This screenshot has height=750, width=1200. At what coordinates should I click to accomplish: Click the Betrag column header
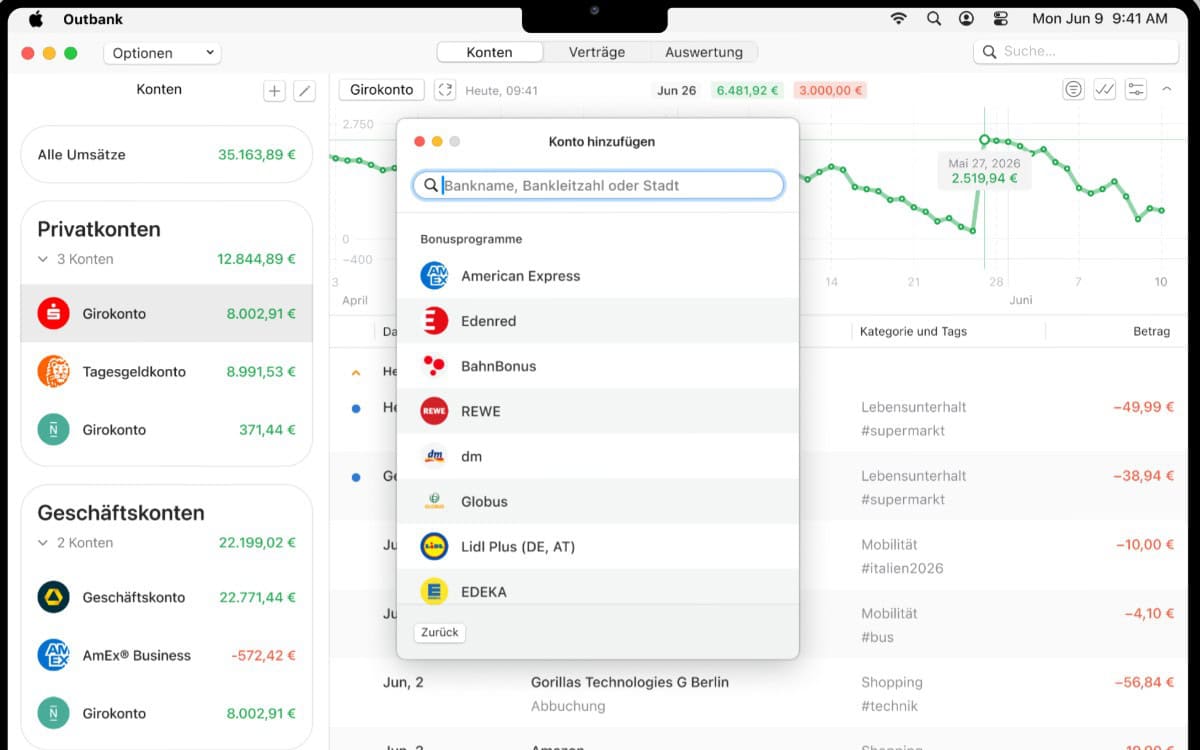click(x=1152, y=331)
